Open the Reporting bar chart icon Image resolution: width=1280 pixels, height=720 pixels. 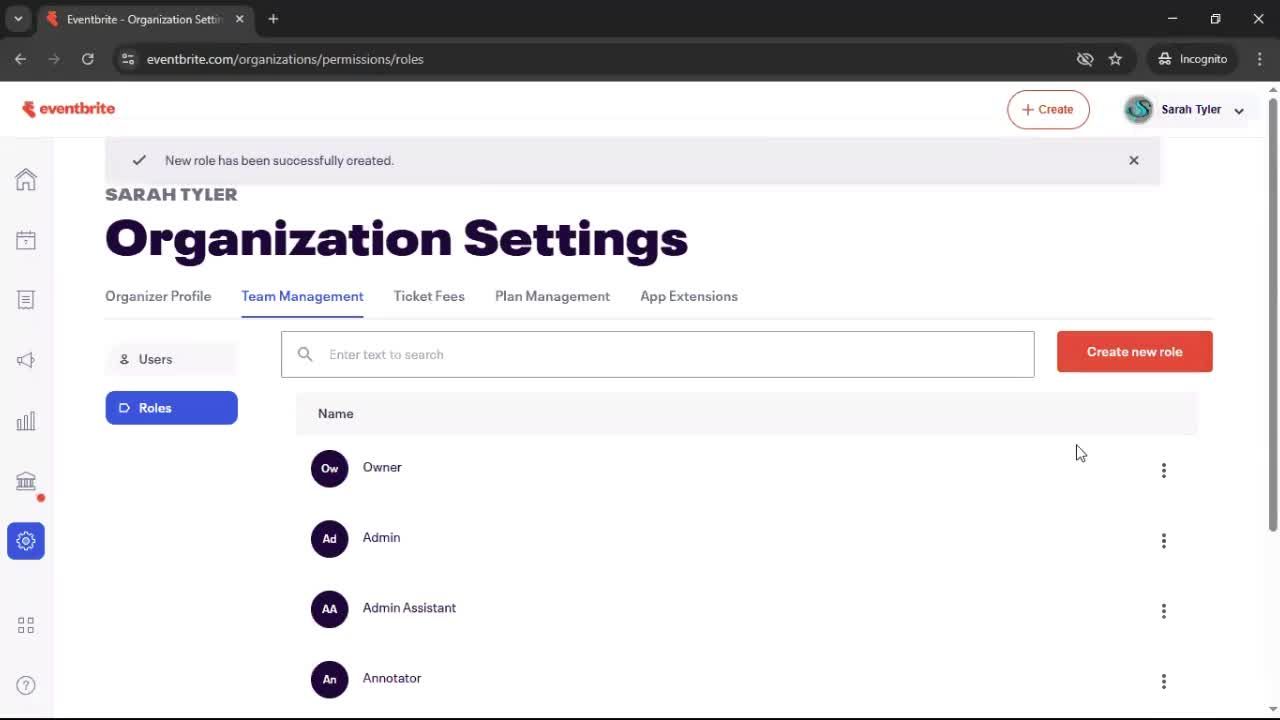coord(26,421)
